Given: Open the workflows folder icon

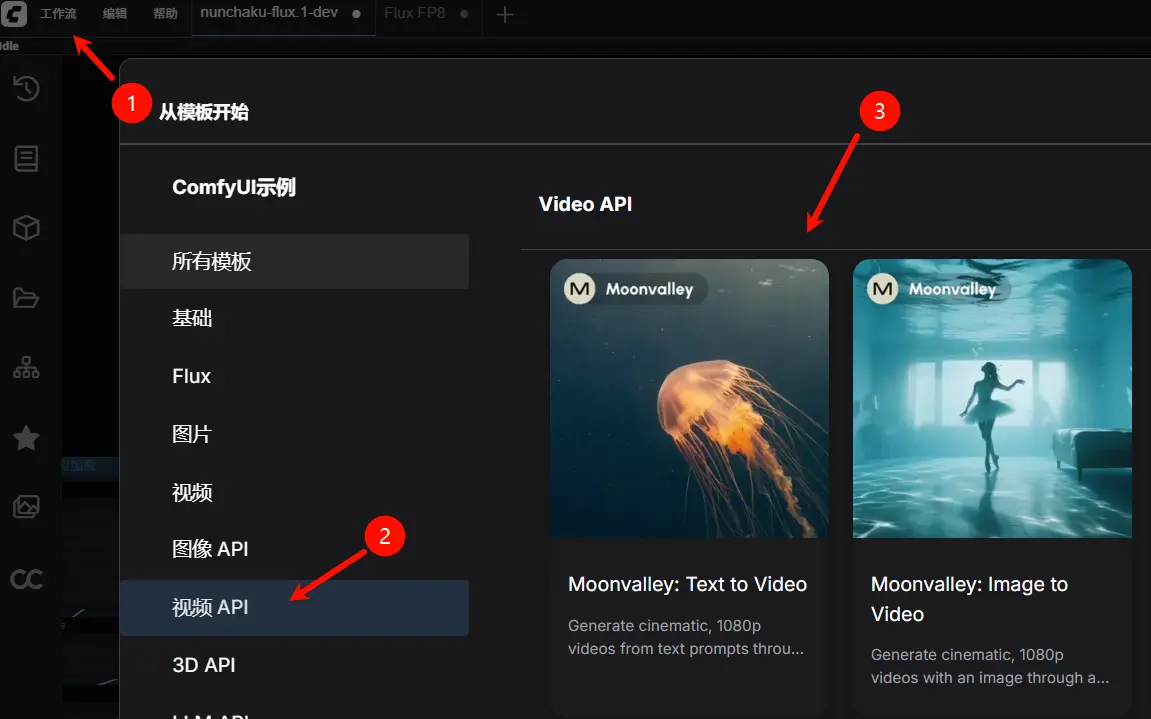Looking at the screenshot, I should (x=26, y=298).
